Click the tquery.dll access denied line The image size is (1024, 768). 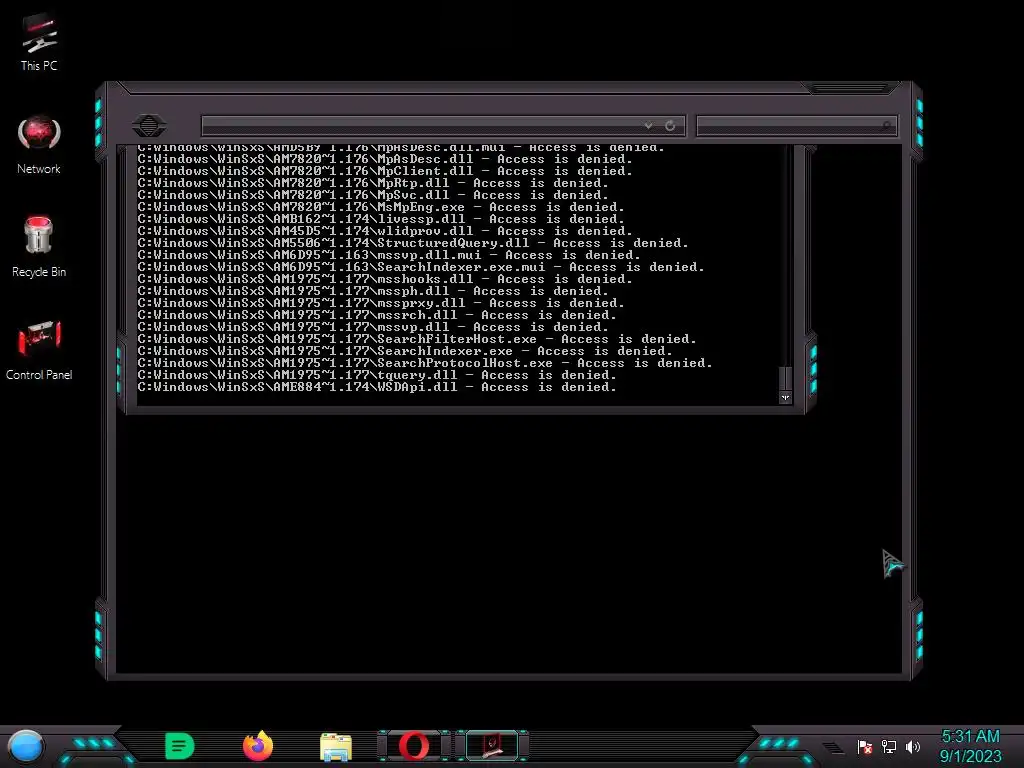tap(377, 375)
